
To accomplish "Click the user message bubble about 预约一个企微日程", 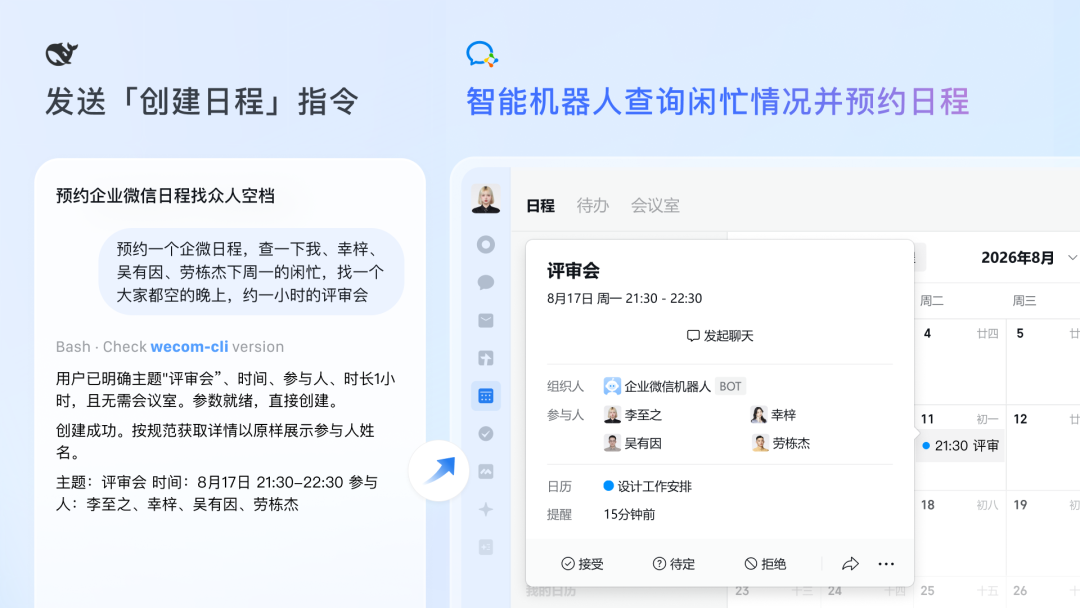I will point(251,272).
